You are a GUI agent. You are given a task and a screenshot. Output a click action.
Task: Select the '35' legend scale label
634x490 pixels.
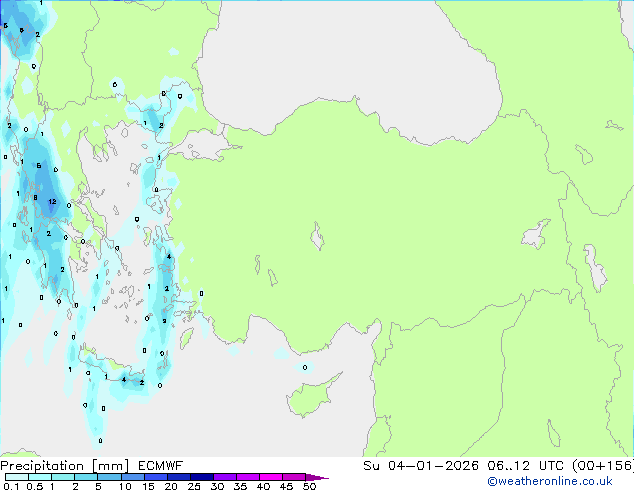pos(240,486)
